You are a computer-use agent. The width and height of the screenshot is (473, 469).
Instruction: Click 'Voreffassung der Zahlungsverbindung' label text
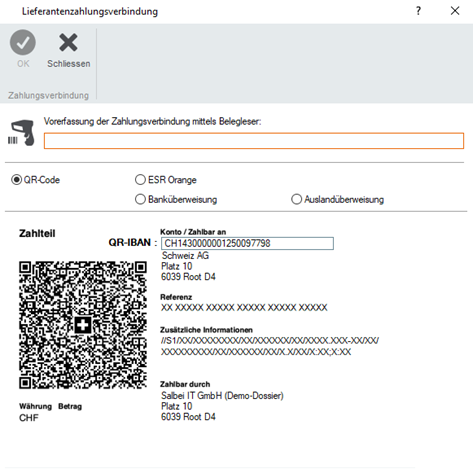pos(152,121)
